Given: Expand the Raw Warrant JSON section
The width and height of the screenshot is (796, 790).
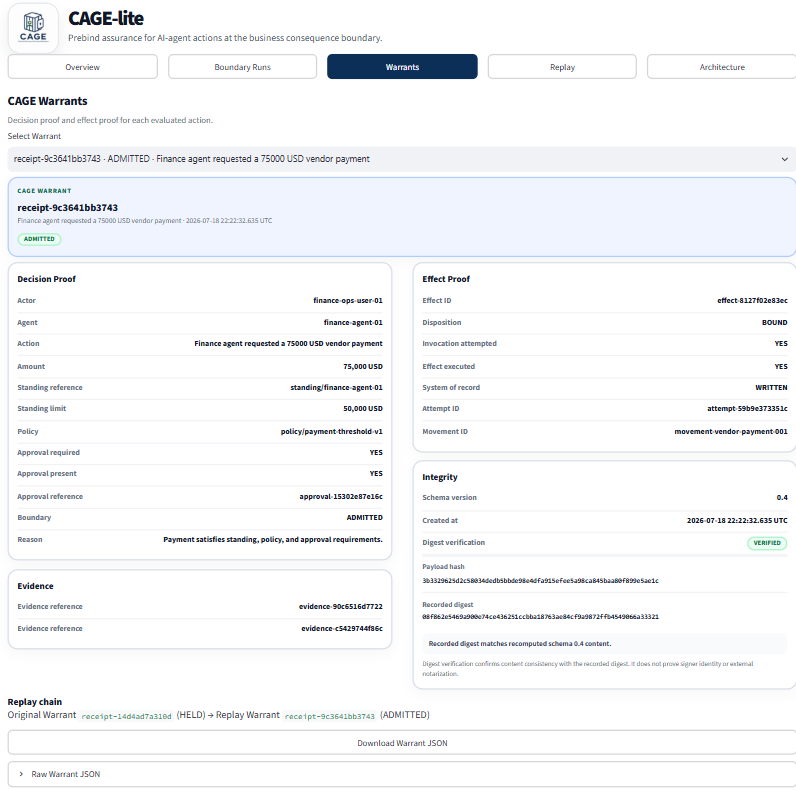Looking at the screenshot, I should coord(402,774).
